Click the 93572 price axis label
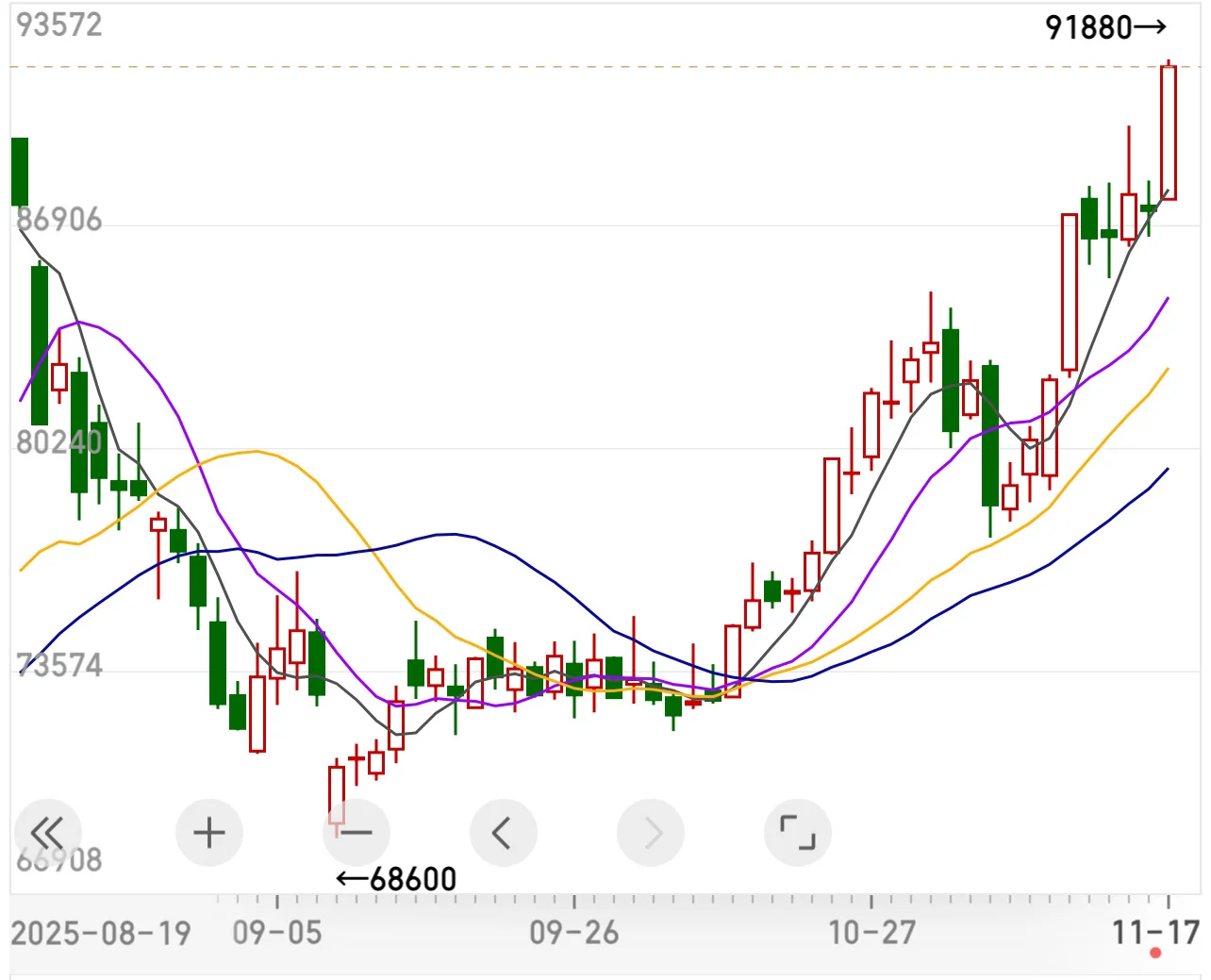1211x980 pixels. point(58,25)
